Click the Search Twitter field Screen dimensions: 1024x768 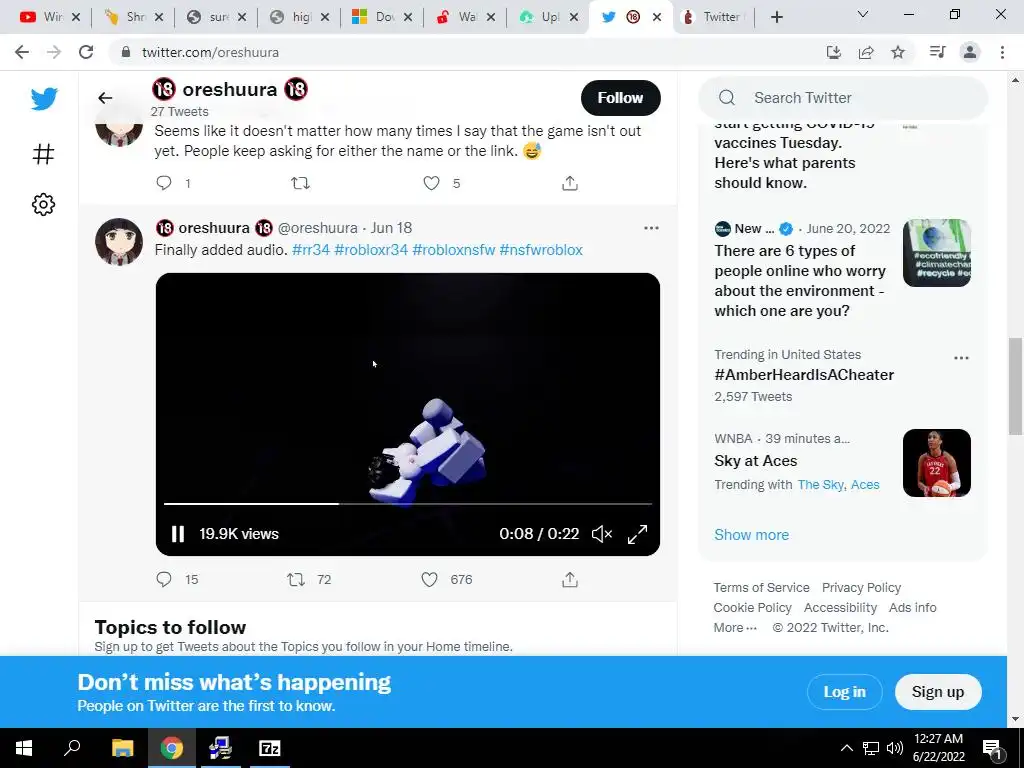843,98
